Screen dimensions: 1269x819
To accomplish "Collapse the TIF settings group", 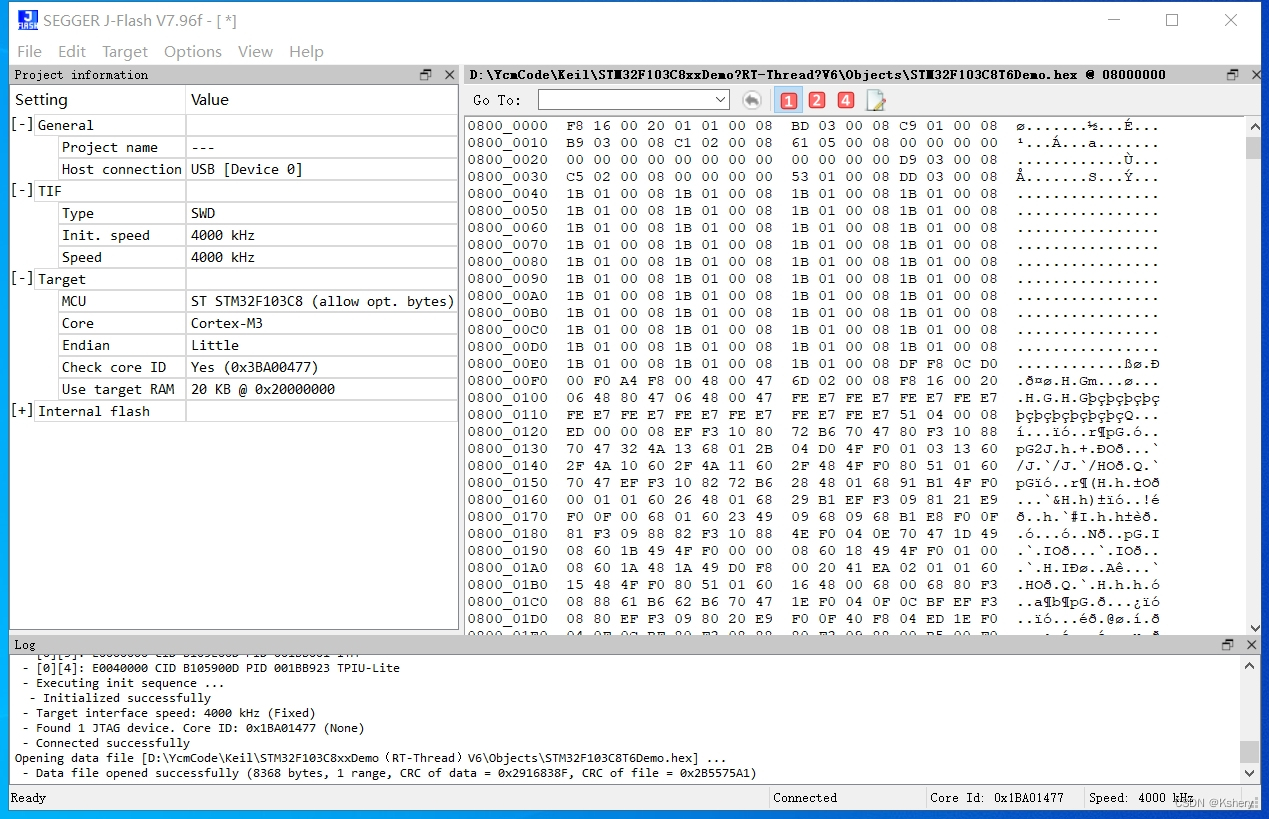I will (x=22, y=191).
